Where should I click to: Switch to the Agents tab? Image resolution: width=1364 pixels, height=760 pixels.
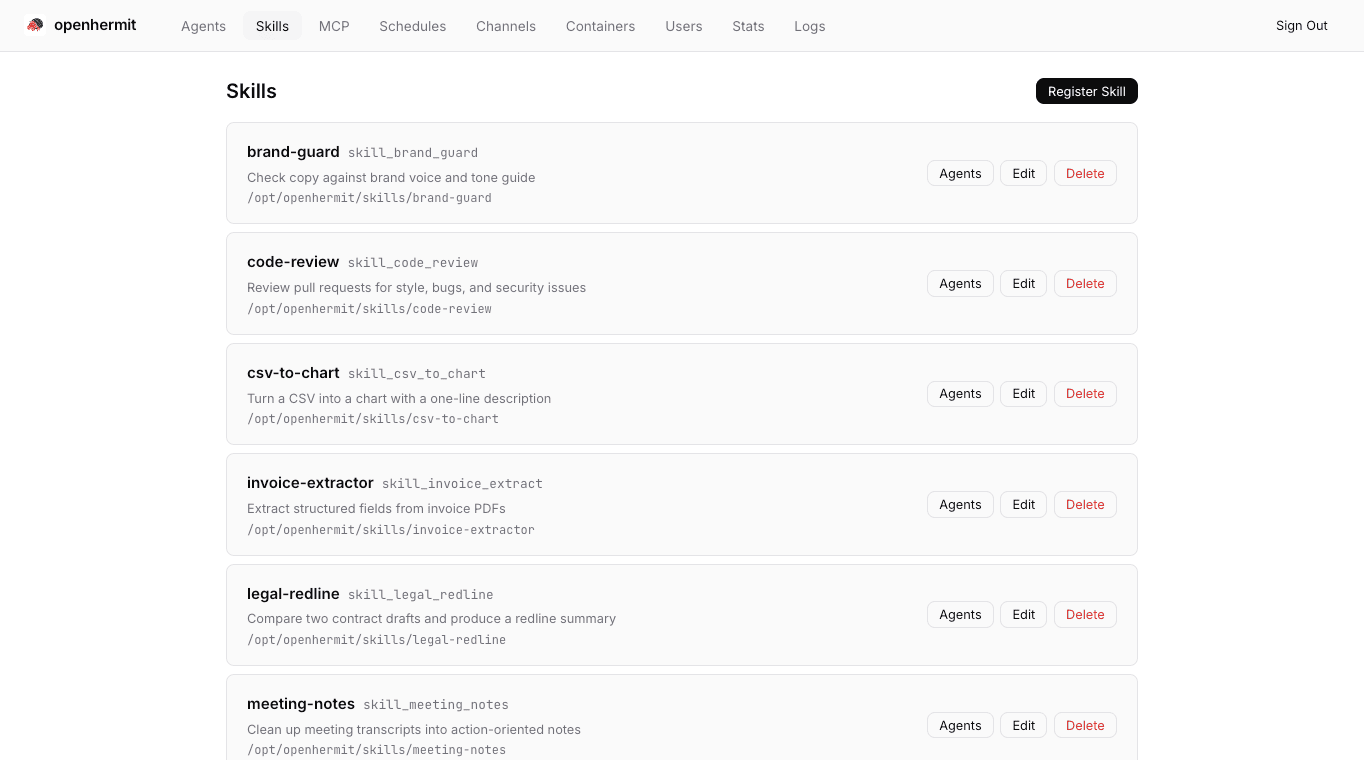click(x=203, y=26)
